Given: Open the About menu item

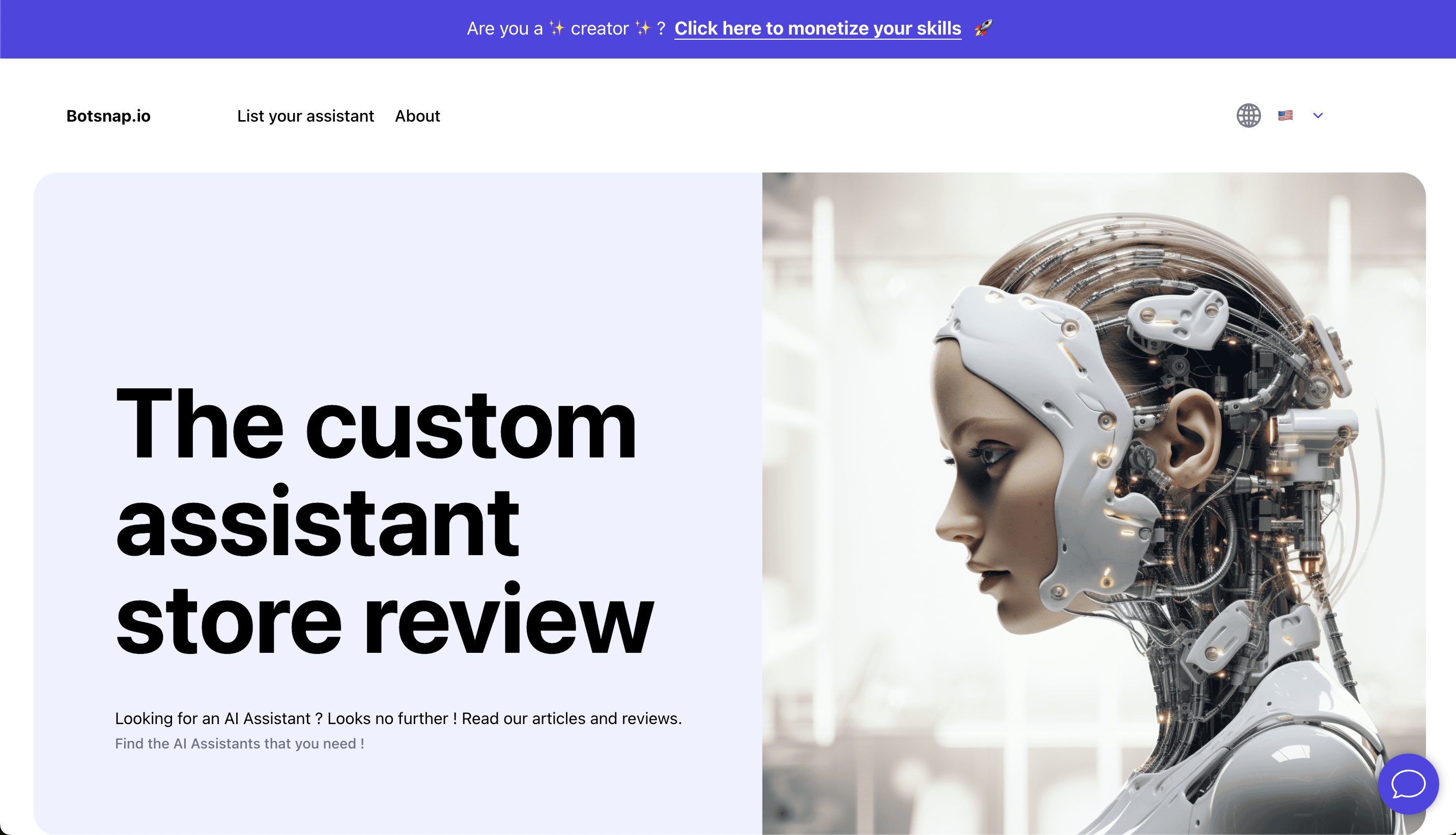Looking at the screenshot, I should 417,116.
